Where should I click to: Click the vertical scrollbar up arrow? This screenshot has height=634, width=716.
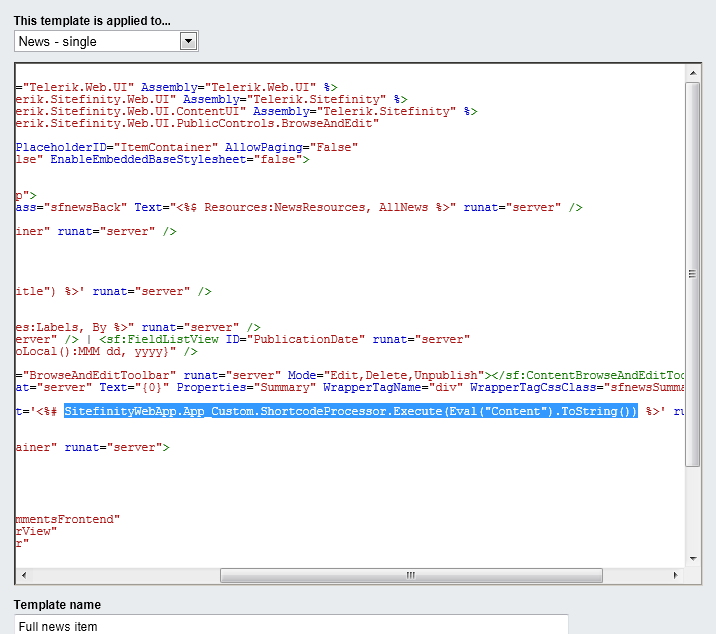692,74
